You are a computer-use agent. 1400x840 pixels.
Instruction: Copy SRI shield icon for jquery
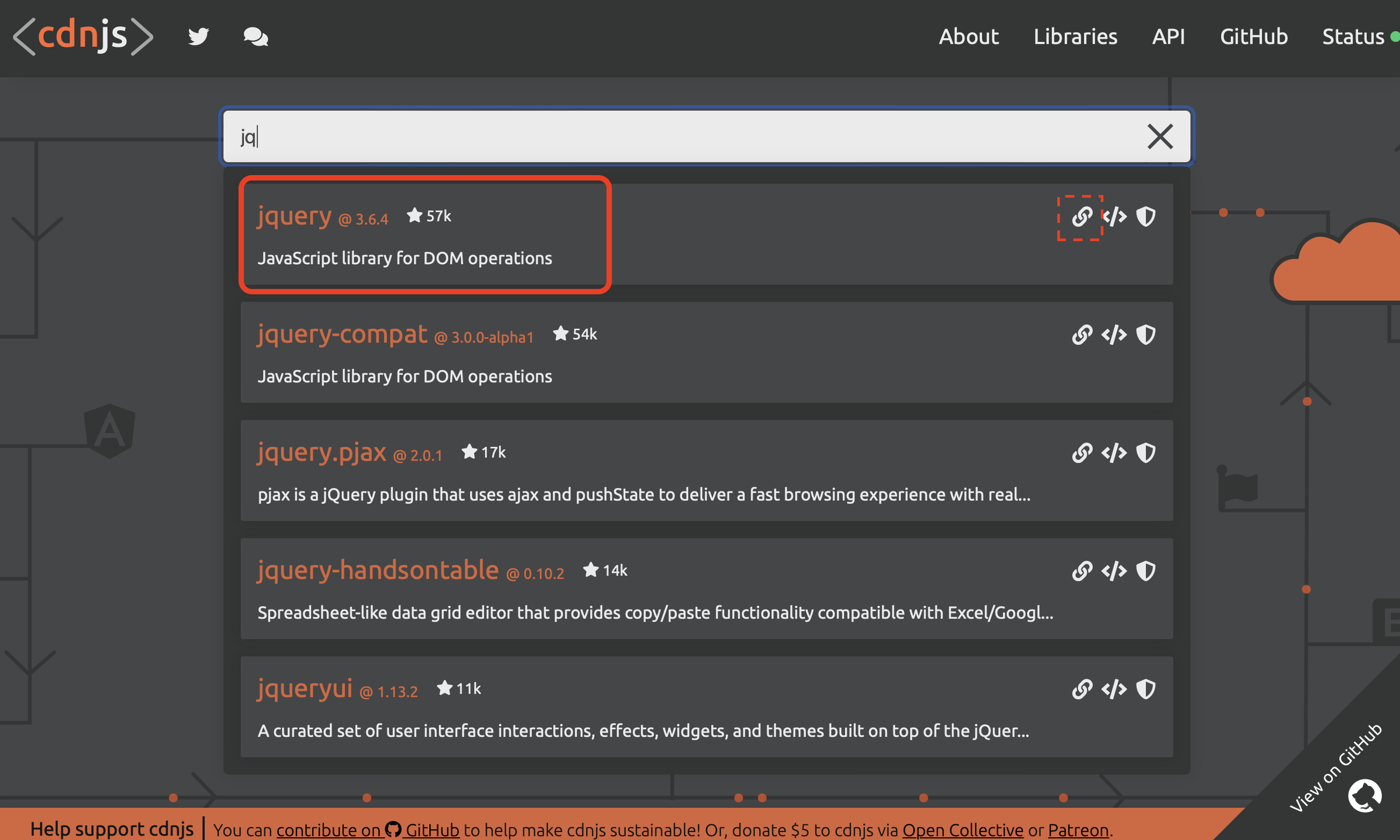pos(1146,217)
